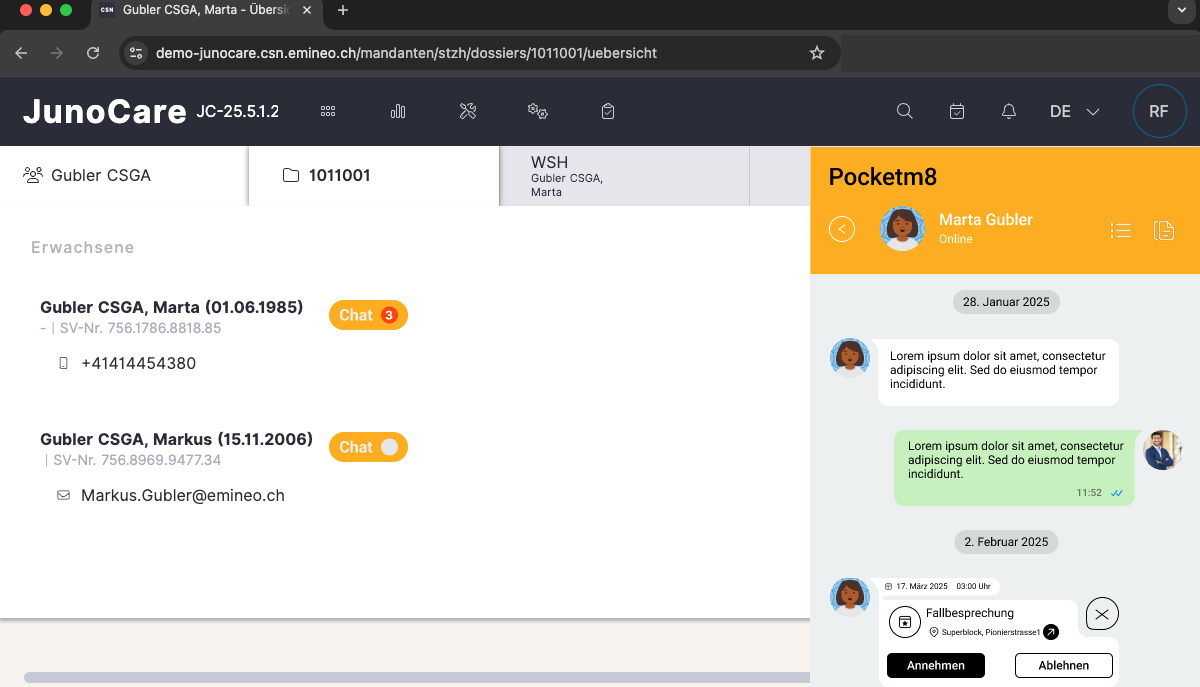1200x687 pixels.
Task: Click the wrench and screwdriver tools icon
Action: (468, 111)
